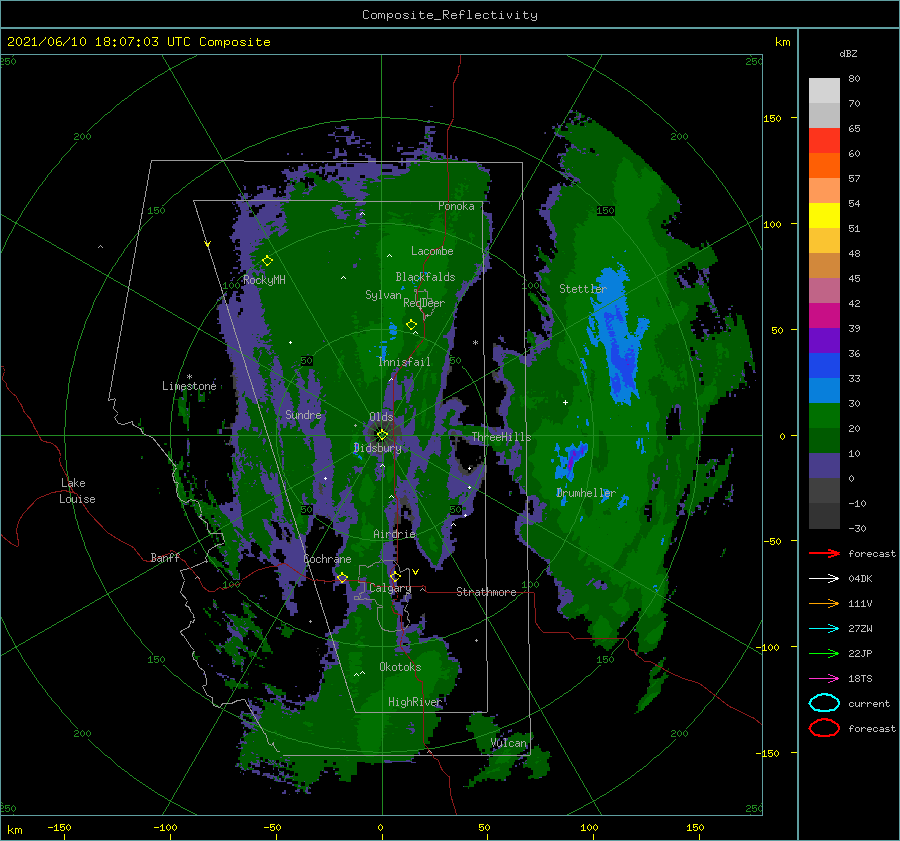Click the Drumheller label
Viewport: 900px width, 841px height.
tap(586, 493)
